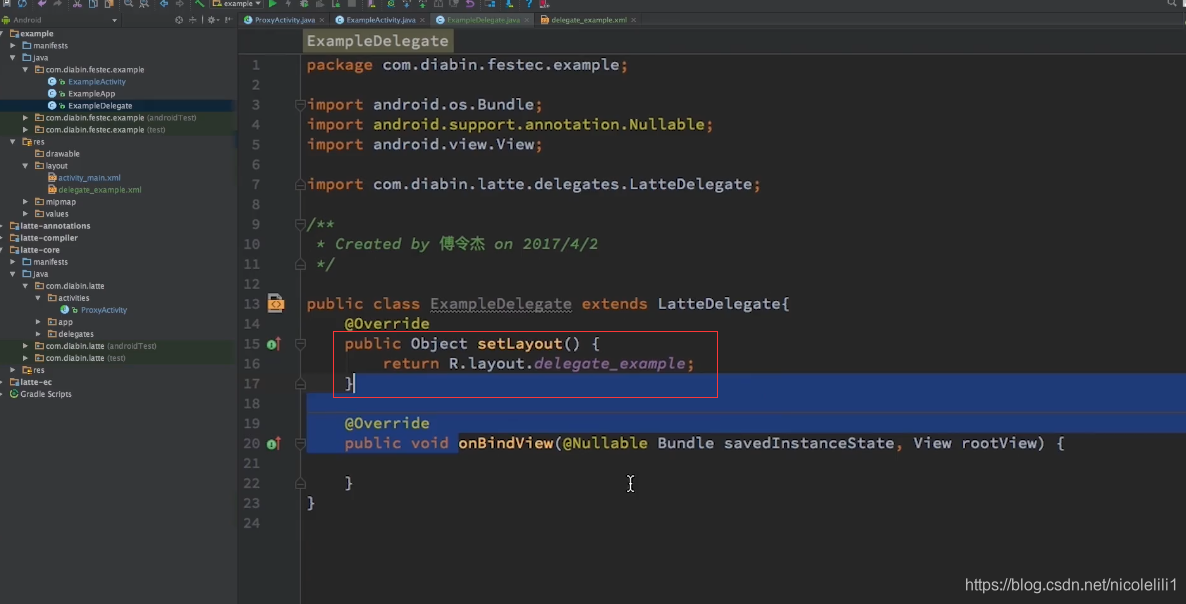The width and height of the screenshot is (1186, 604).
Task: Click setLayout method name on line 15
Action: (x=520, y=344)
